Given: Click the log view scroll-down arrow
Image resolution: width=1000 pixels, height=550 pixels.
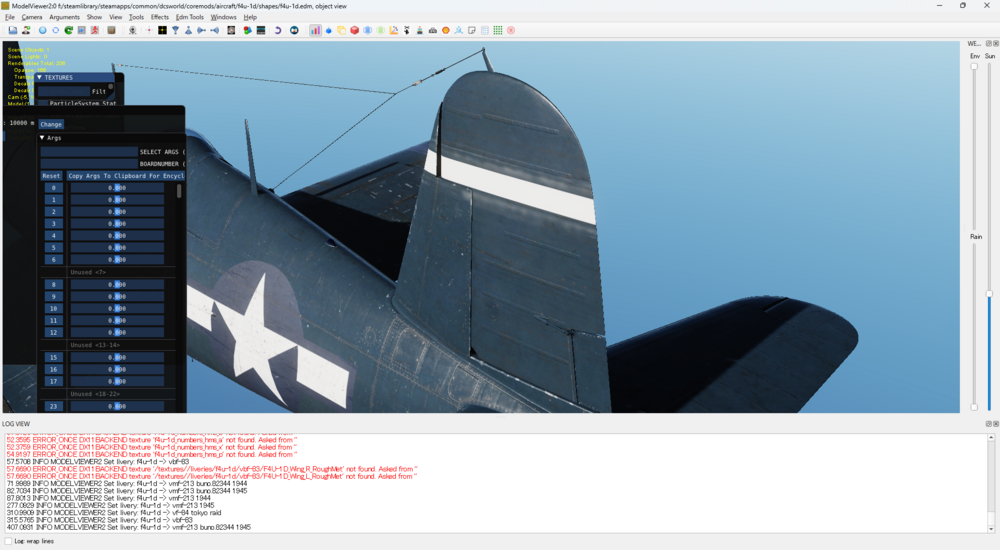Looking at the screenshot, I should [991, 529].
